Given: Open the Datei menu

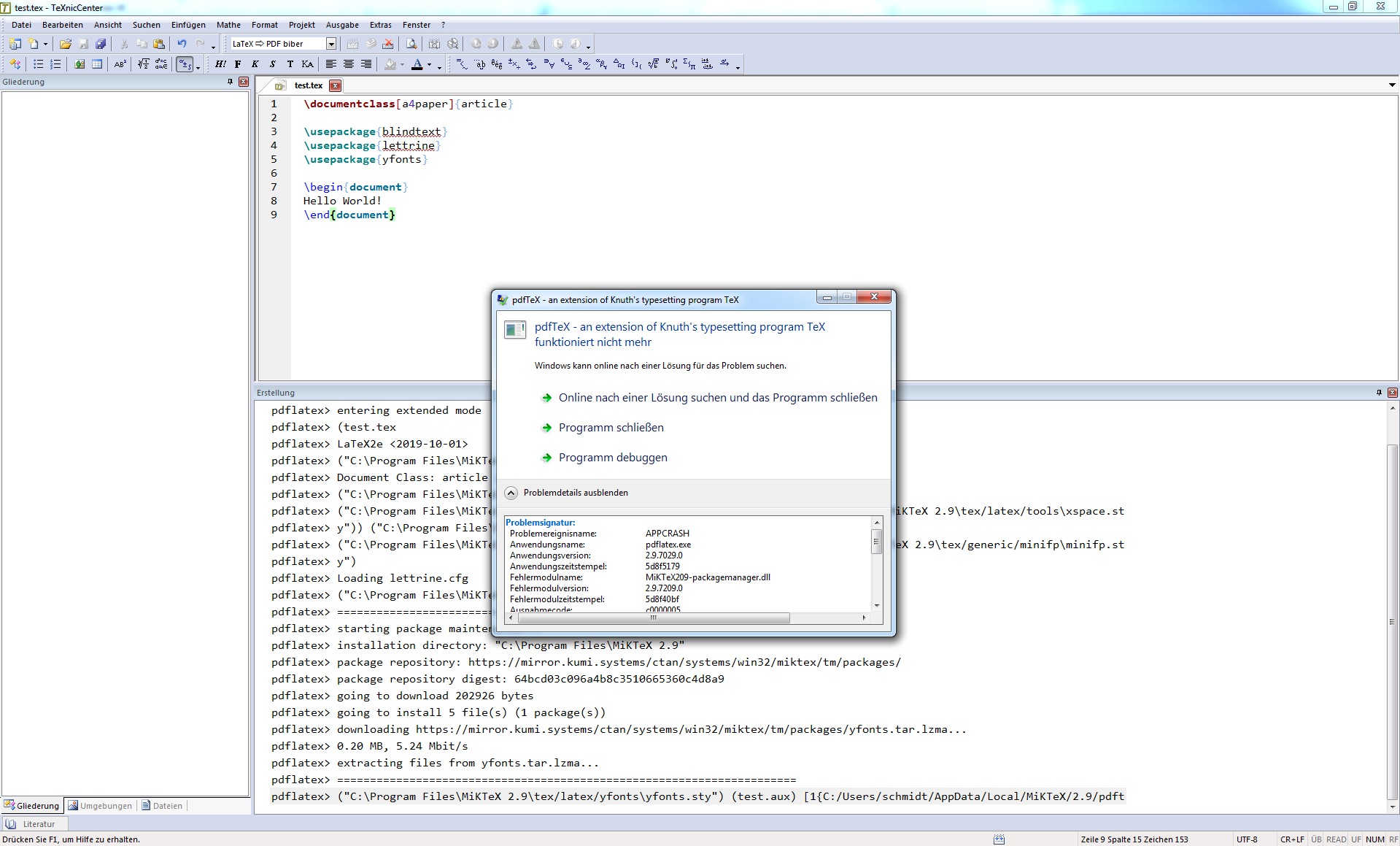Looking at the screenshot, I should (x=21, y=25).
